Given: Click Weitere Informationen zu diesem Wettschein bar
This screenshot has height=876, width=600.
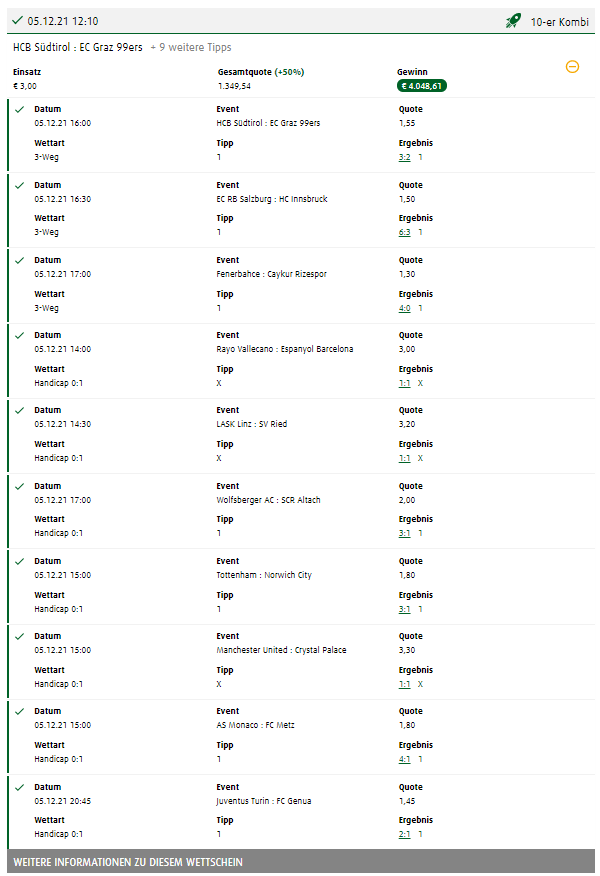Looking at the screenshot, I should coord(301,861).
